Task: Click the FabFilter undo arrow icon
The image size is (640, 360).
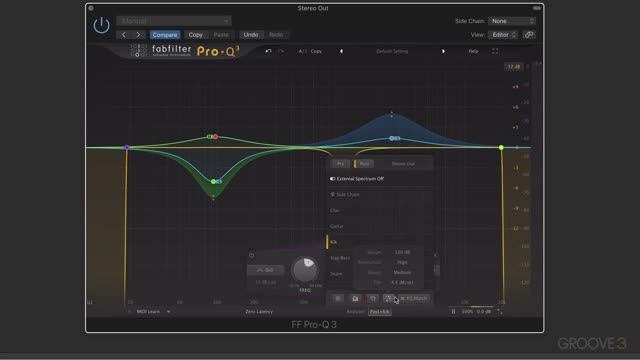Action: pos(268,51)
